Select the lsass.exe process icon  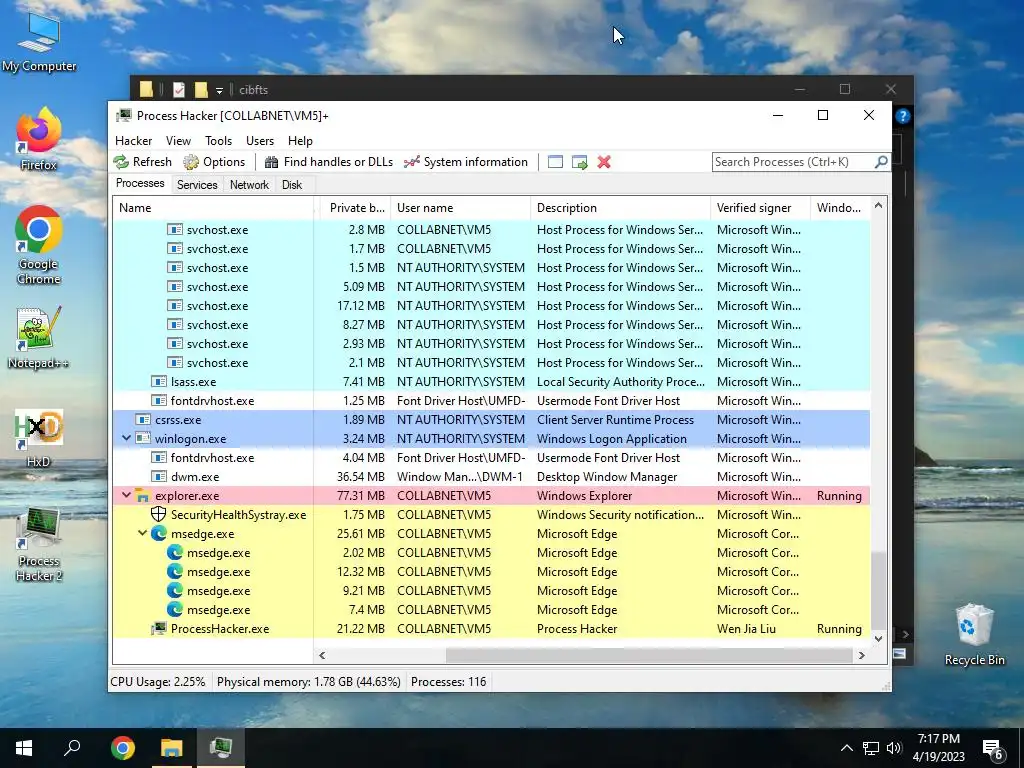(159, 381)
